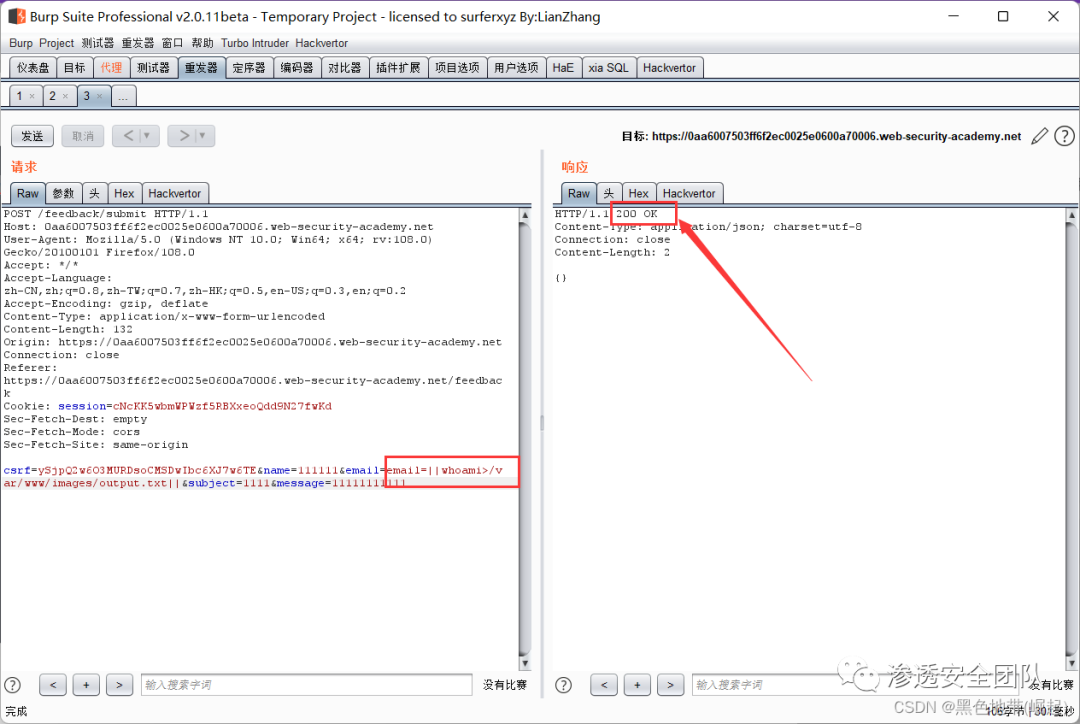Viewport: 1080px width, 724px height.
Task: Switch to the 编码器 tab
Action: pyautogui.click(x=297, y=68)
